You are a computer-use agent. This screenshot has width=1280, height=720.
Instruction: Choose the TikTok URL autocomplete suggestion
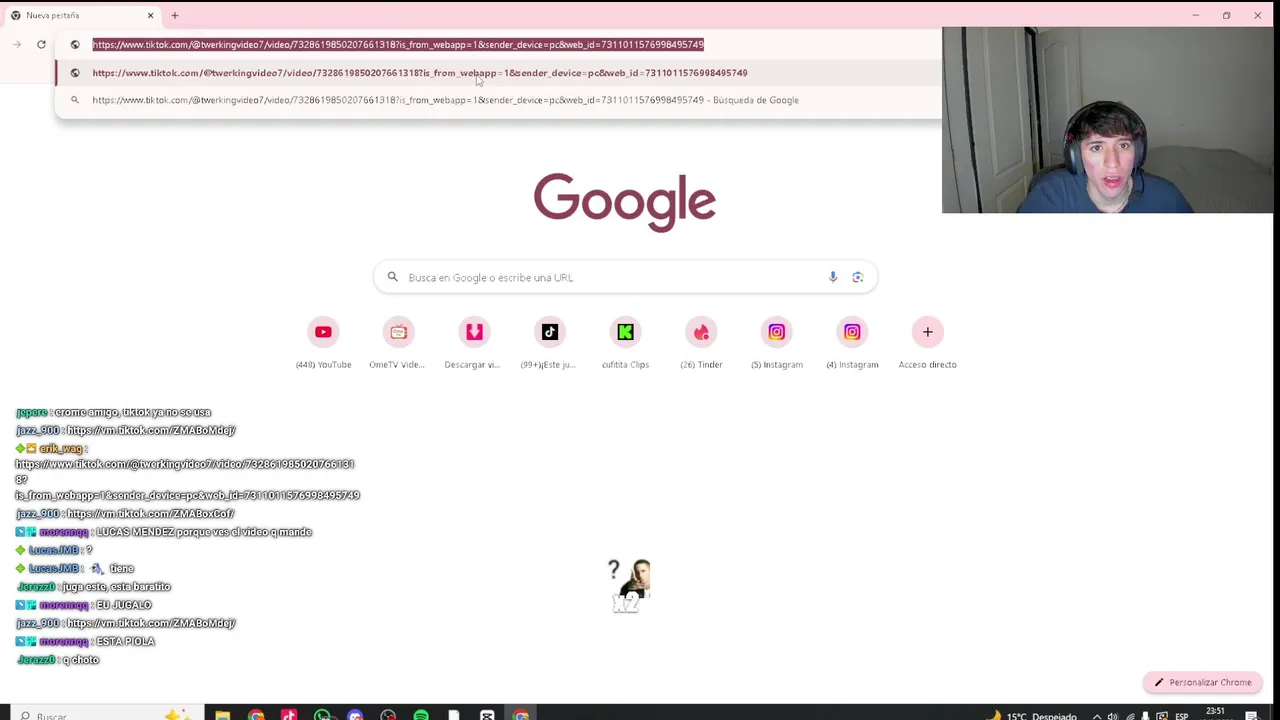(x=498, y=73)
